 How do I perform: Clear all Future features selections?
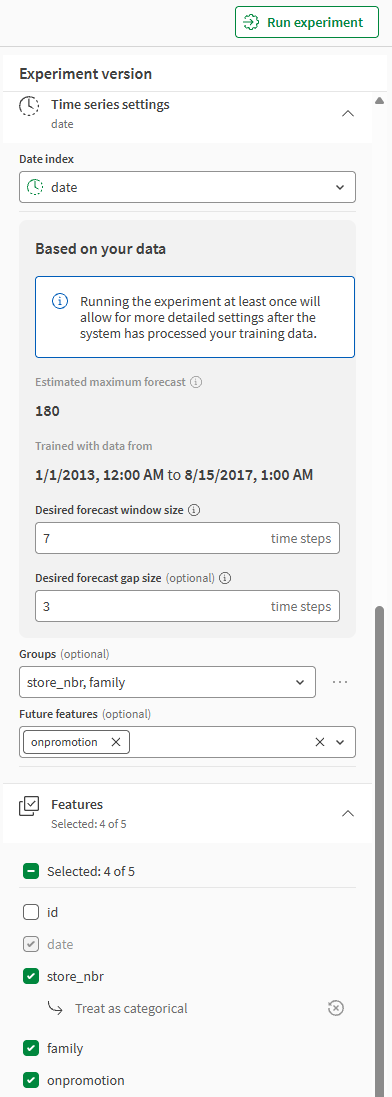tap(320, 742)
